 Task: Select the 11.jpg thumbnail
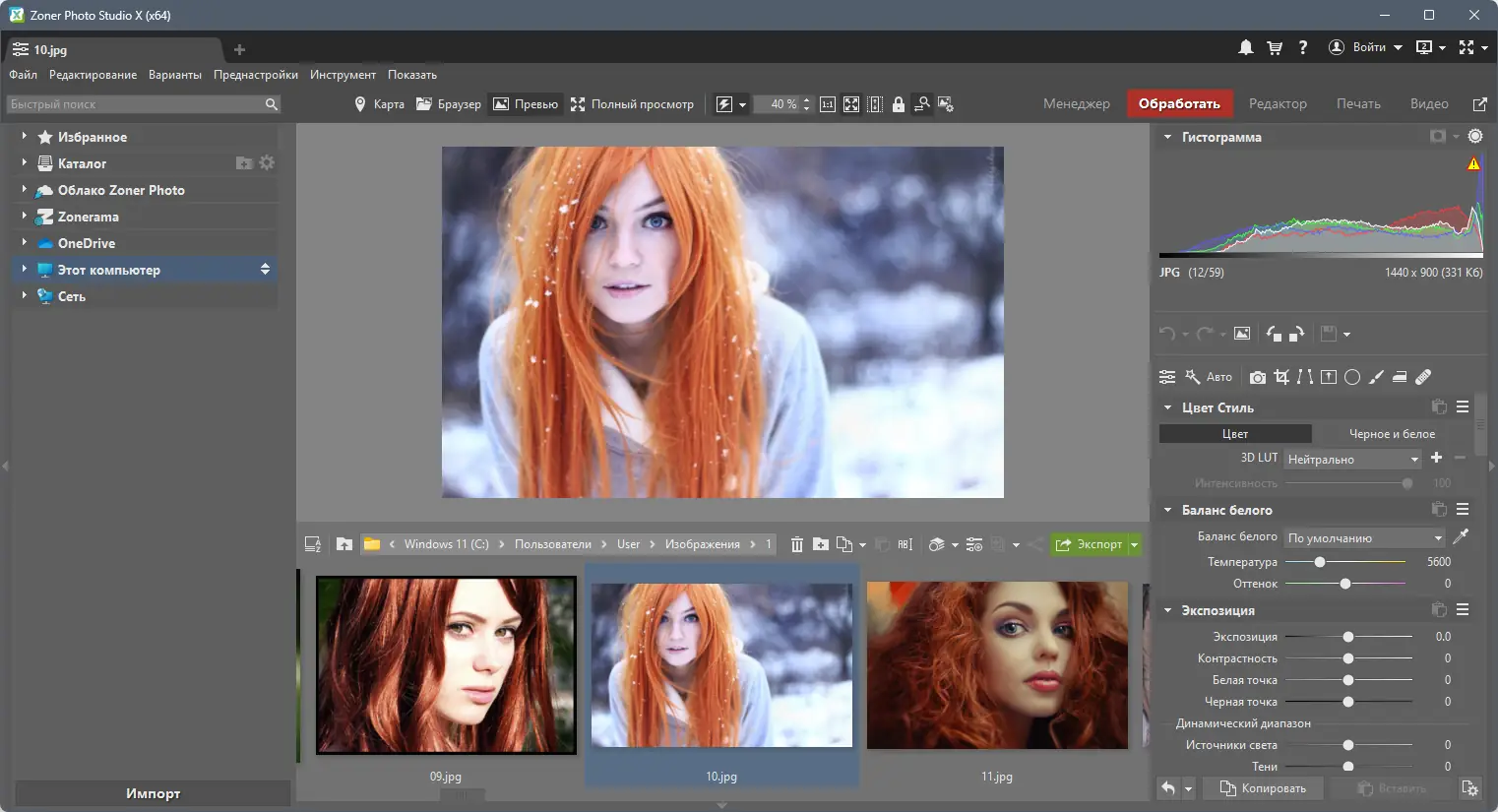pyautogui.click(x=997, y=665)
